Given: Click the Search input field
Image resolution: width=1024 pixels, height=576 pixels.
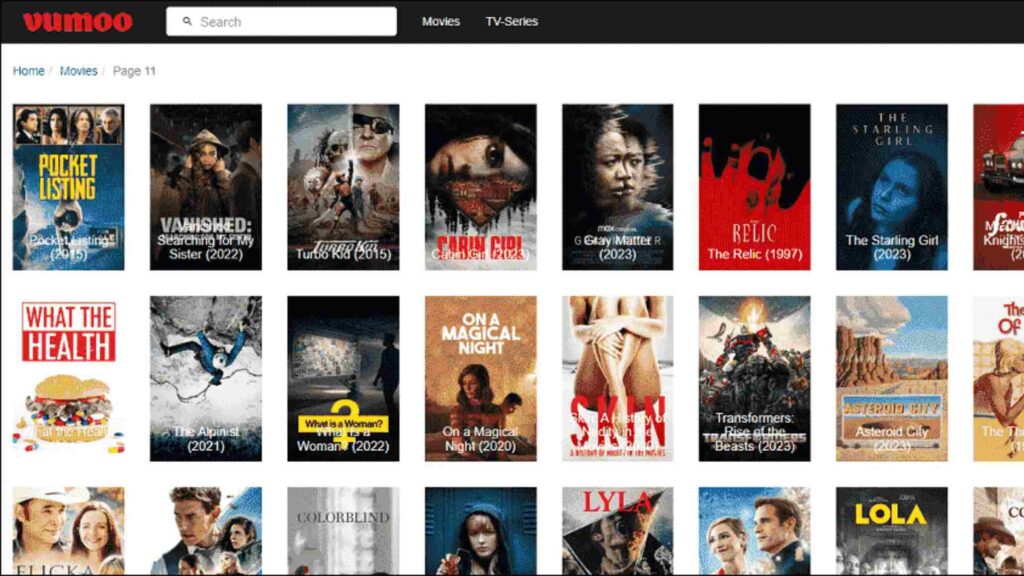Looking at the screenshot, I should [x=290, y=21].
